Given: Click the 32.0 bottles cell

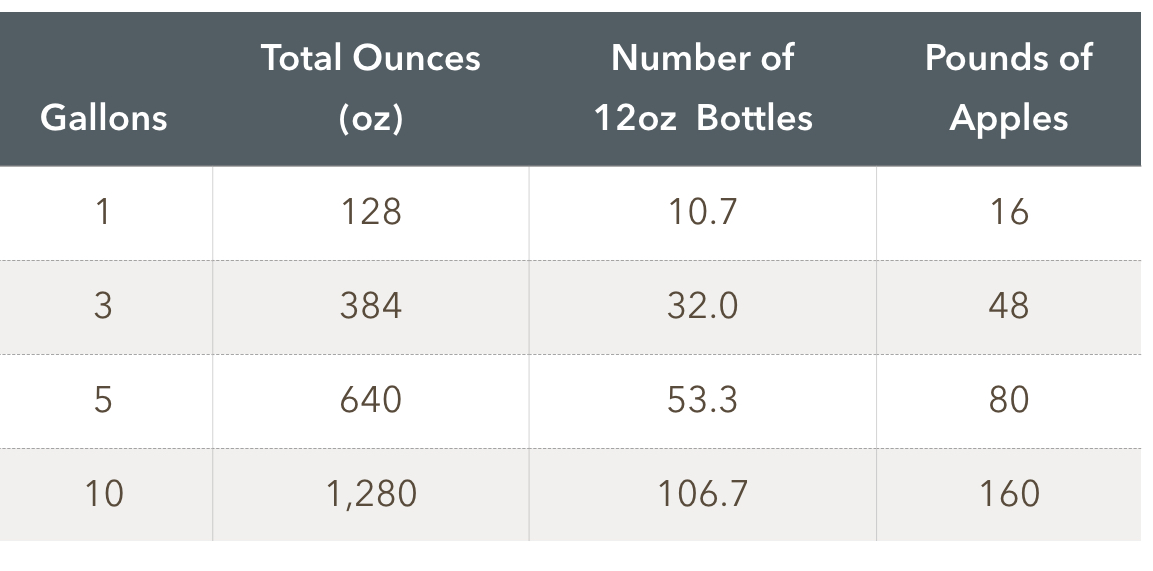Looking at the screenshot, I should click(x=703, y=306).
